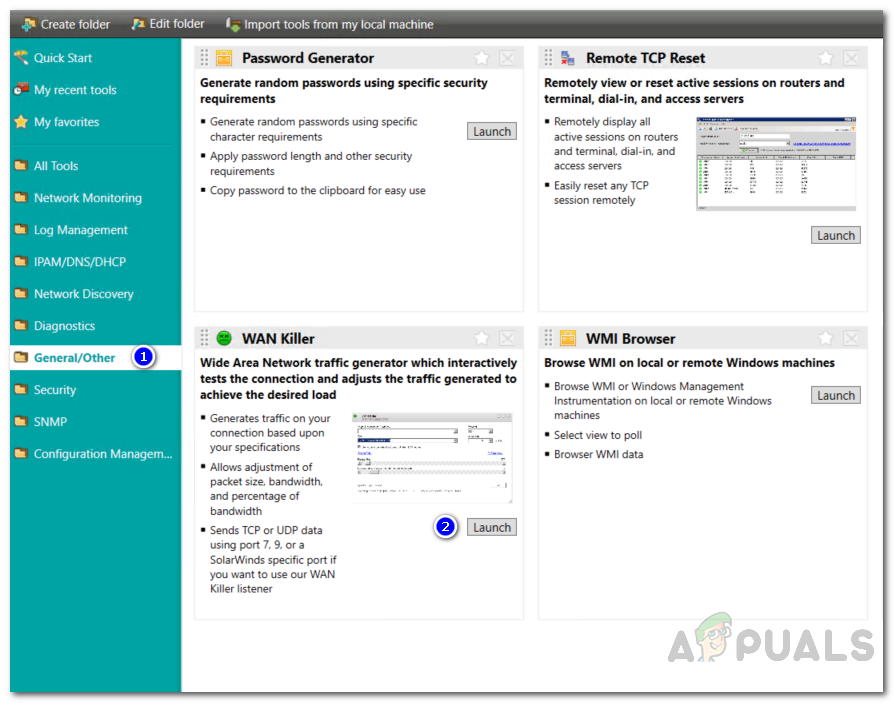
Task: Click the My recent tools icon
Action: (21, 90)
